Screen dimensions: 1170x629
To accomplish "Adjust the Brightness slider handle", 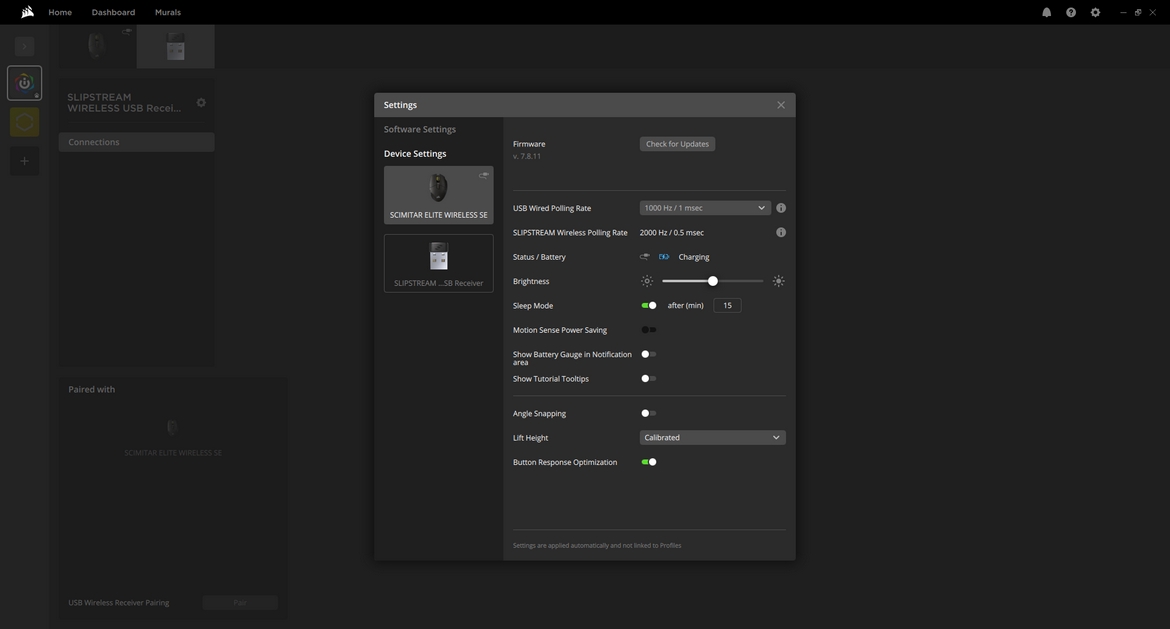I will 713,281.
